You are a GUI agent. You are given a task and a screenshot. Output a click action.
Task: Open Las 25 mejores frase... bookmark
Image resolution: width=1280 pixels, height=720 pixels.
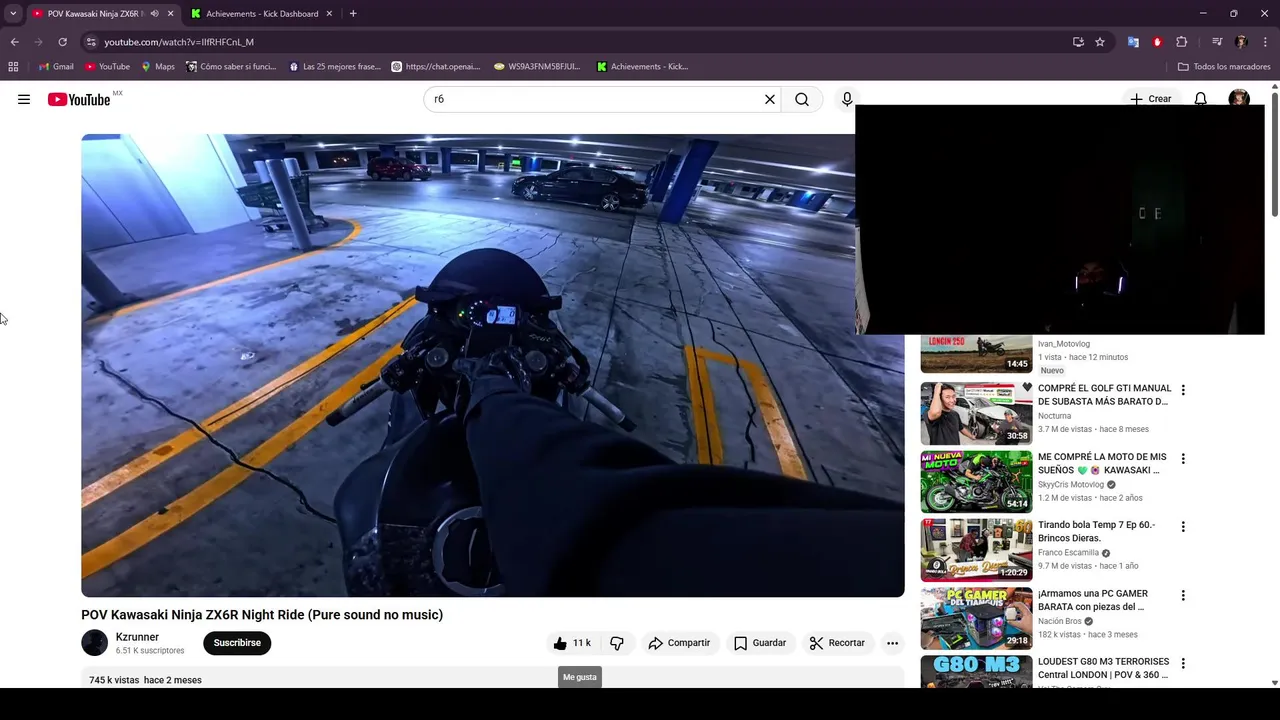pos(335,67)
